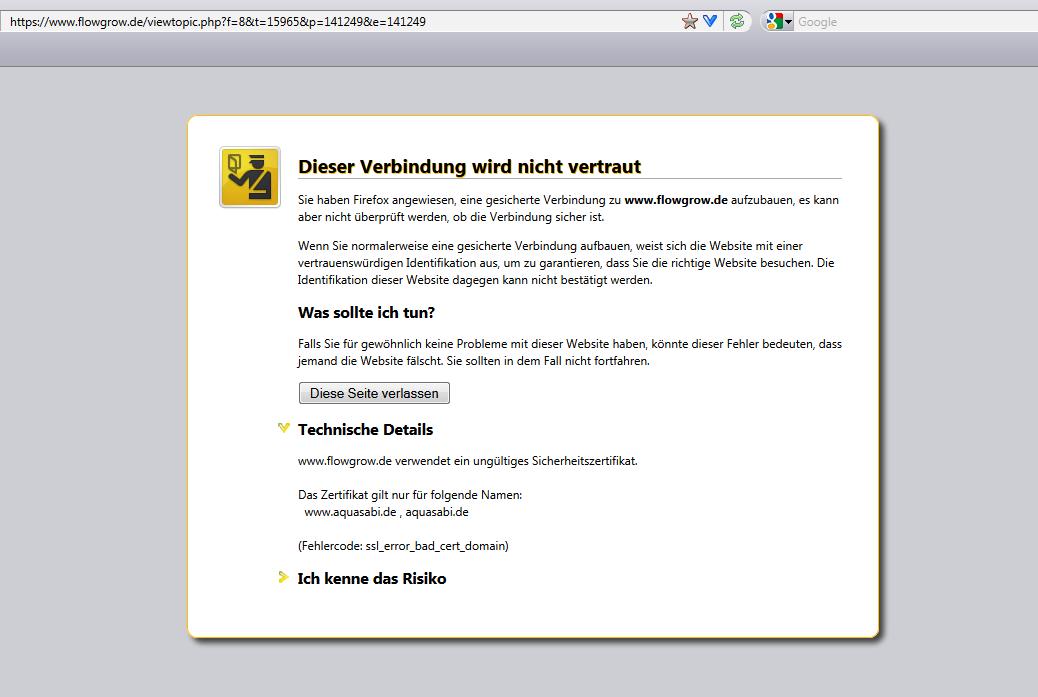Click the Diese Seite verlassen button
This screenshot has width=1038, height=697.
[374, 393]
